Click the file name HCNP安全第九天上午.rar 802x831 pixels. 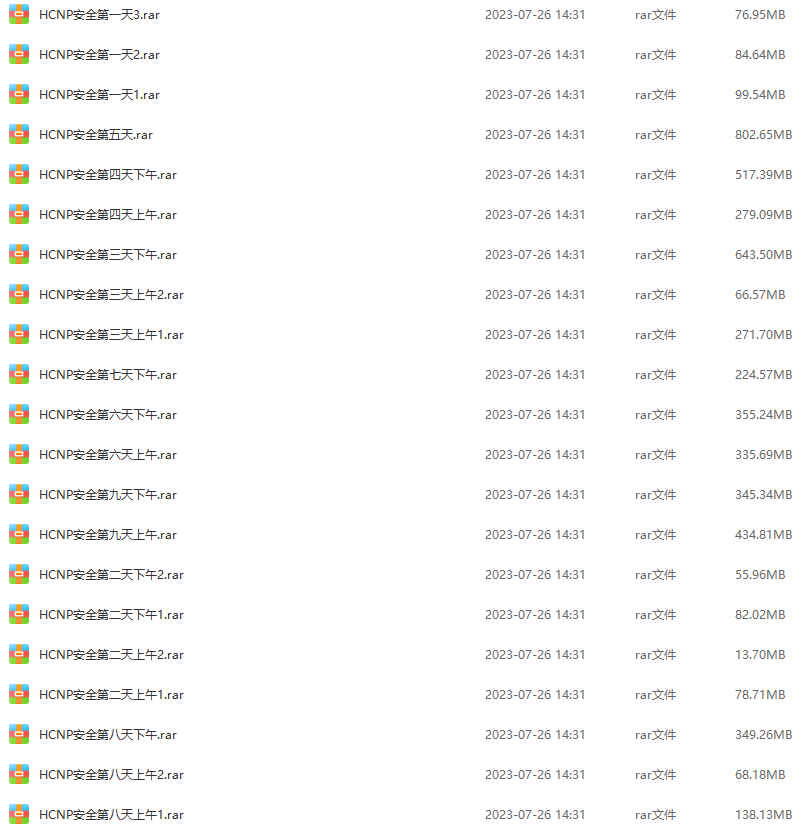pos(108,535)
